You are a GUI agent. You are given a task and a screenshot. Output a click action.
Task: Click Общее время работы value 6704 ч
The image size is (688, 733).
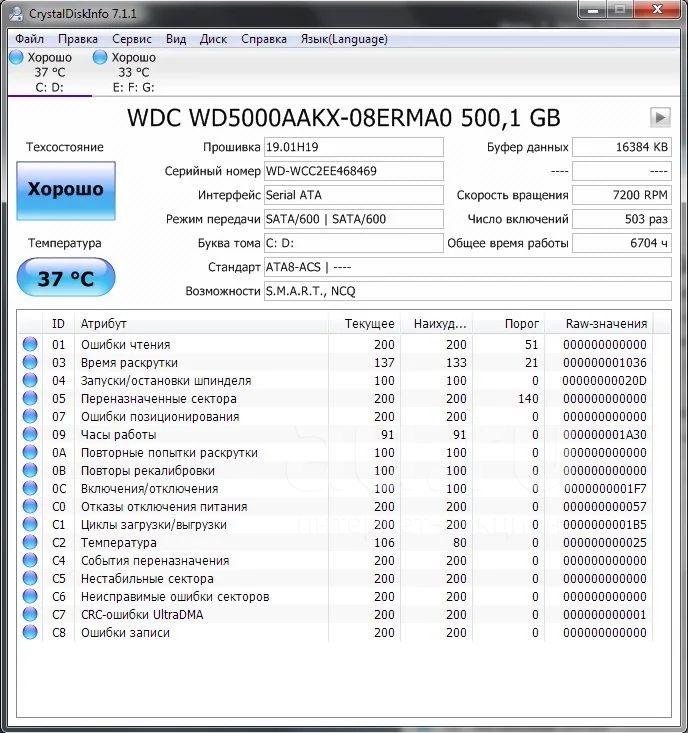(622, 243)
